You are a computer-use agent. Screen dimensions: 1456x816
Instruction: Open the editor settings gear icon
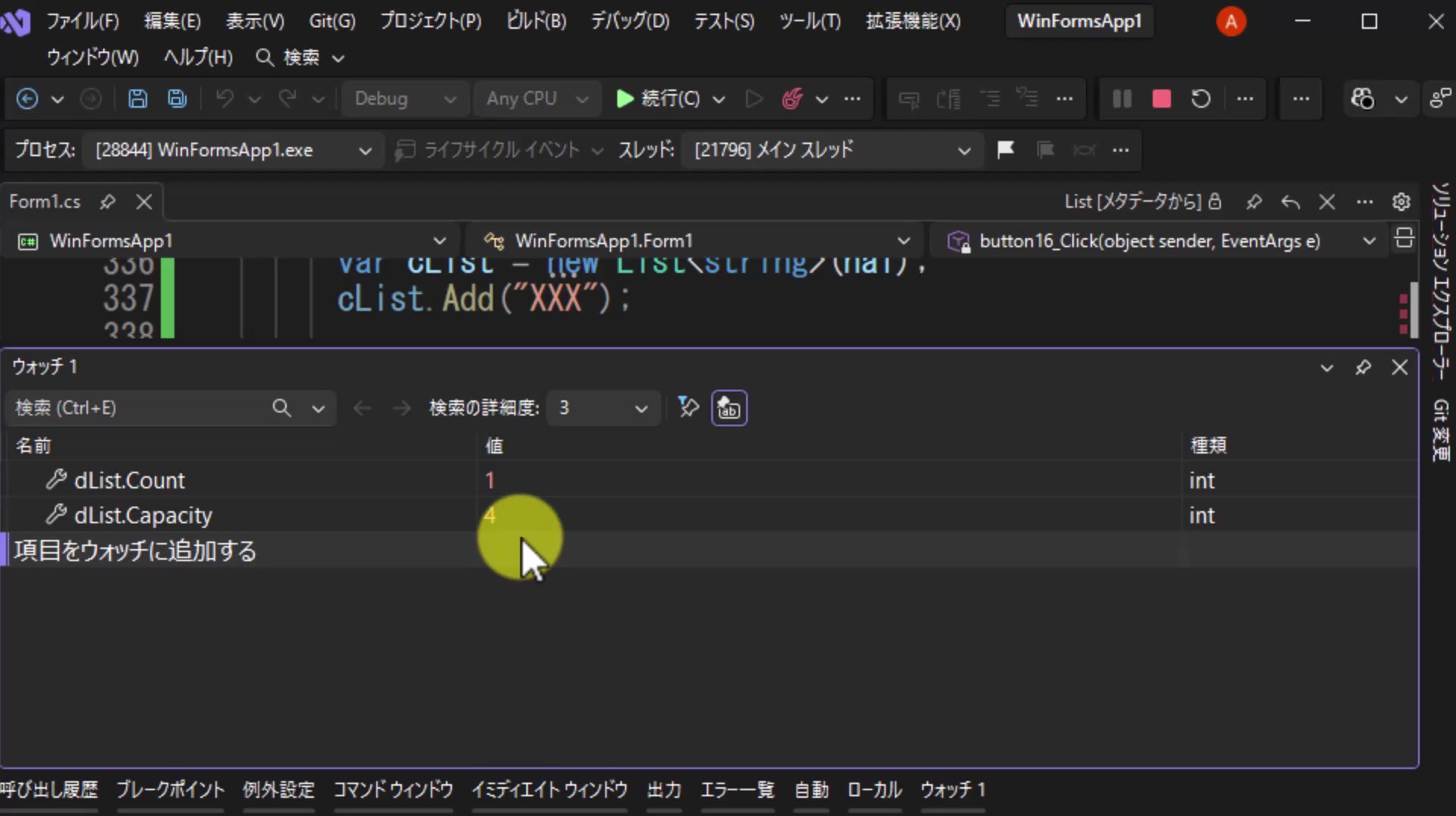click(1401, 202)
